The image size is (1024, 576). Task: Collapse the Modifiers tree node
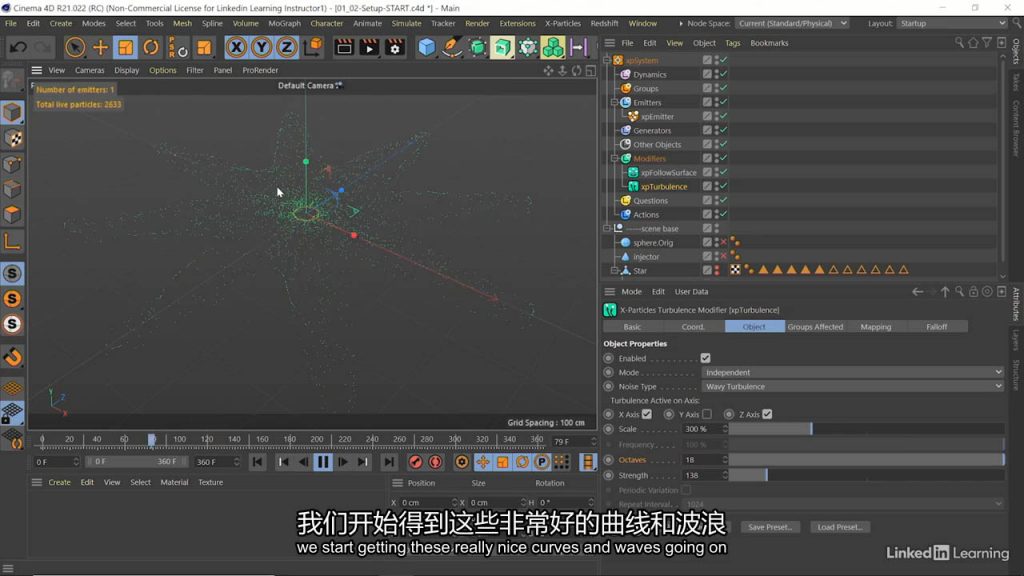coord(615,159)
